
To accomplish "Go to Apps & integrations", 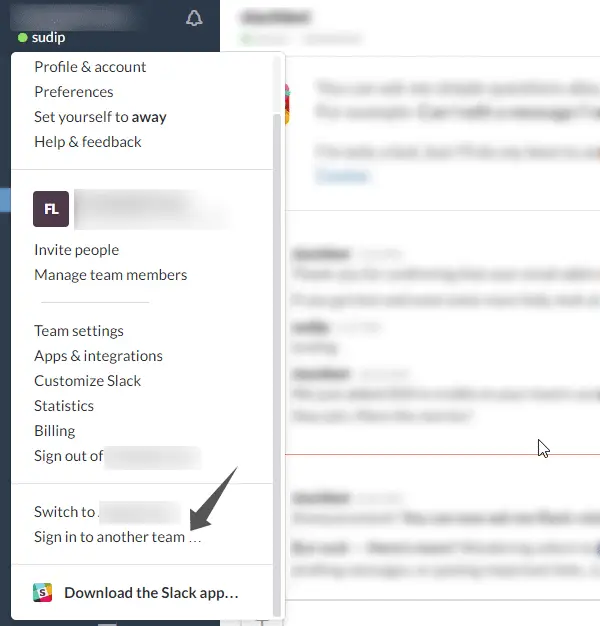I will [x=99, y=356].
